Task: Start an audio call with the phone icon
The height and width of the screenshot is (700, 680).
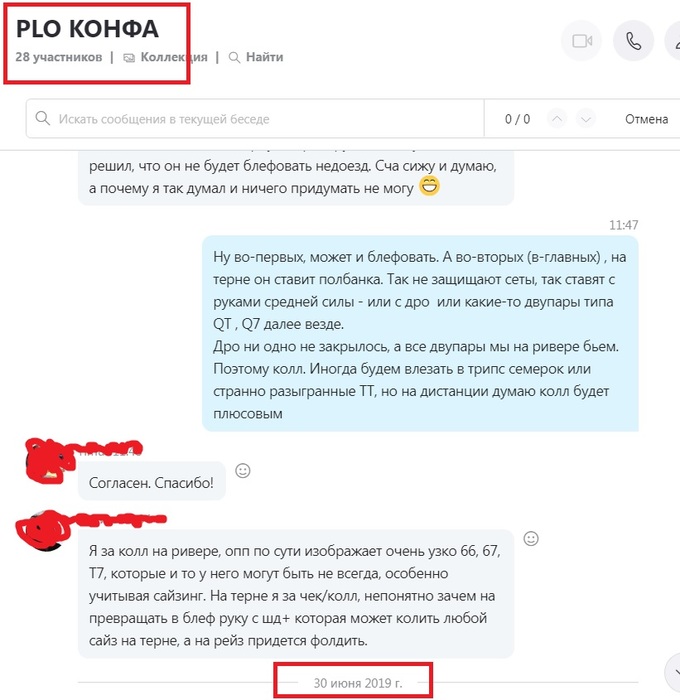Action: coord(634,41)
